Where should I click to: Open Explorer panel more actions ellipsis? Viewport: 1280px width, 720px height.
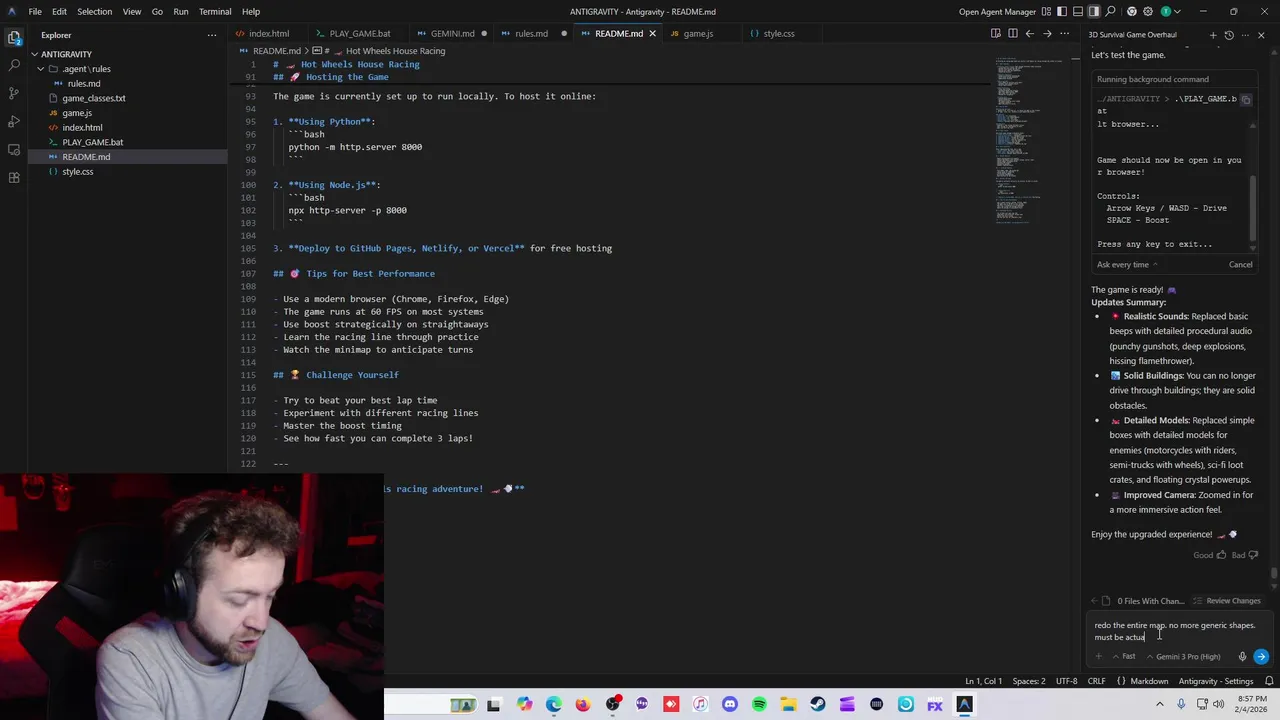tap(211, 35)
